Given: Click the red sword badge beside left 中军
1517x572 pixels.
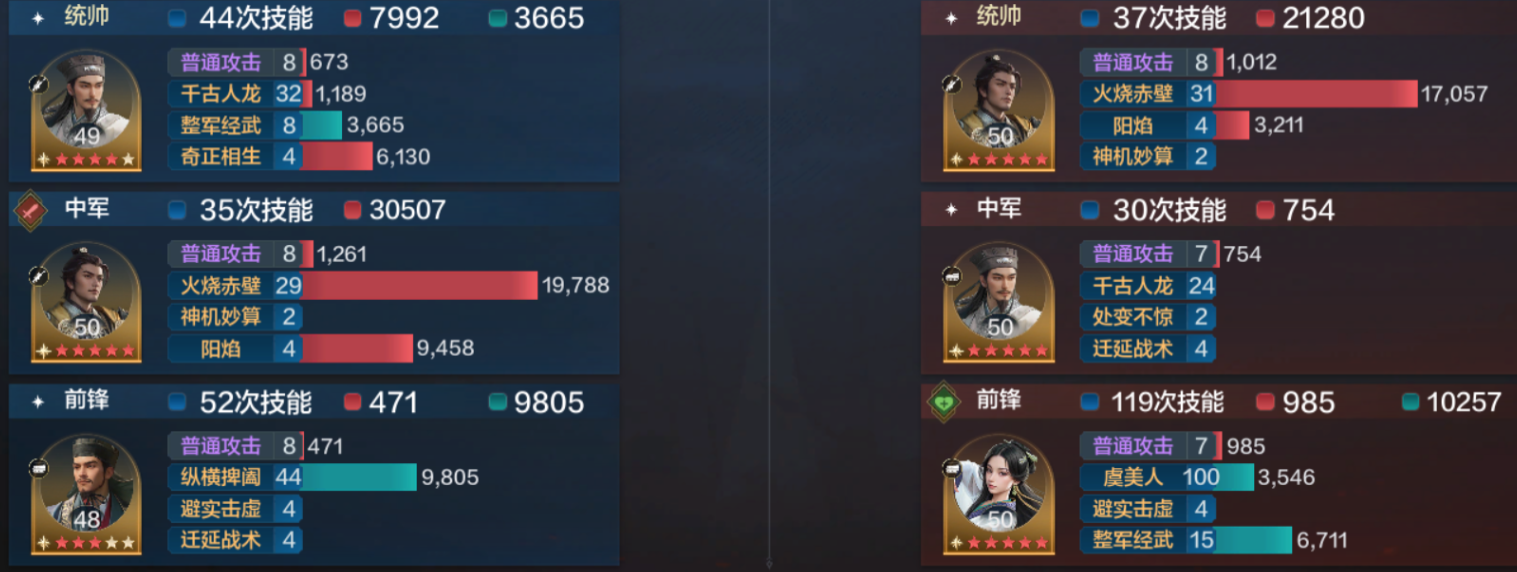Looking at the screenshot, I should tap(31, 210).
